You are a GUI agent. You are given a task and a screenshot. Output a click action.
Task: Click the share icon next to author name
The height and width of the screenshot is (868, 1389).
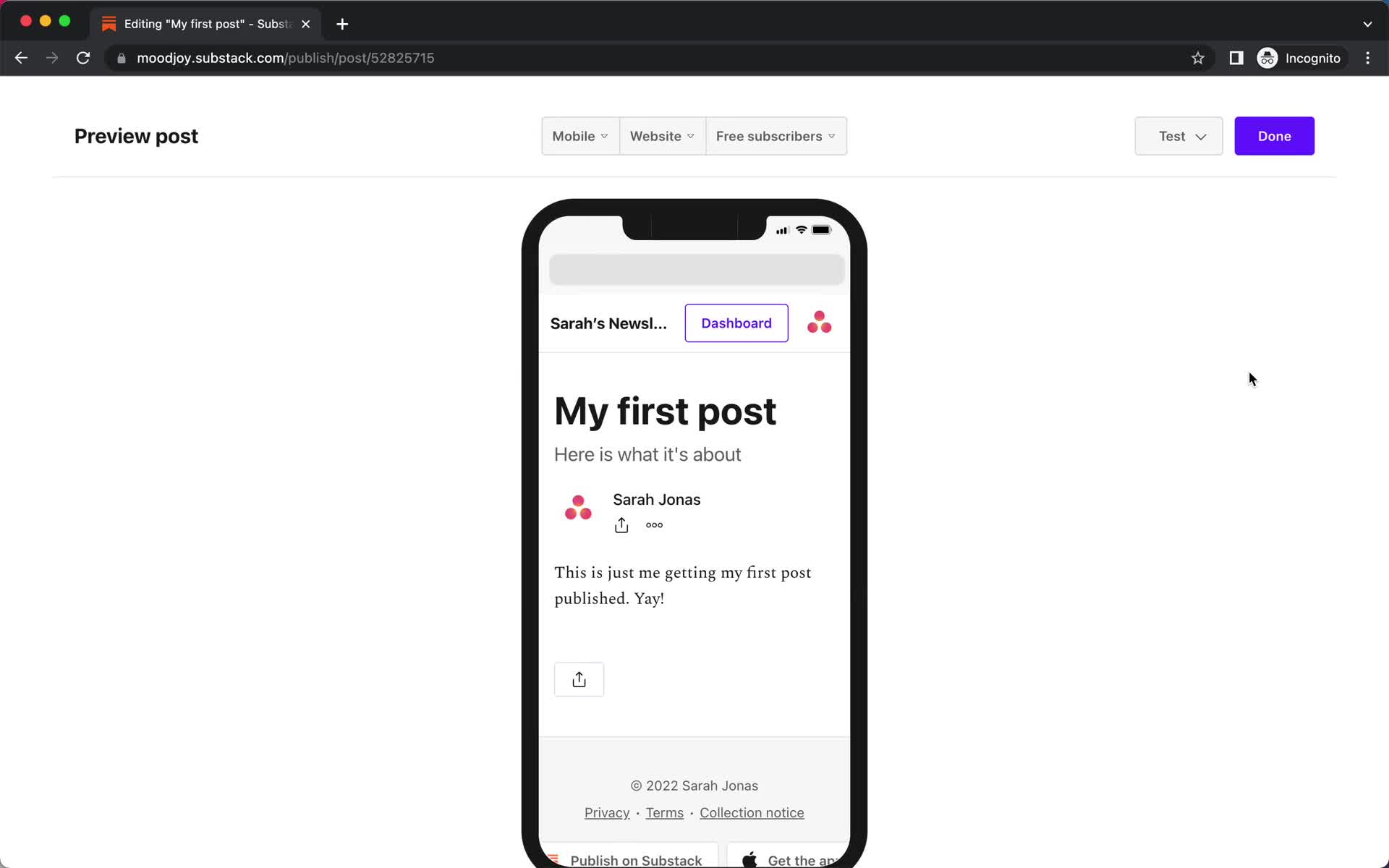(x=622, y=524)
